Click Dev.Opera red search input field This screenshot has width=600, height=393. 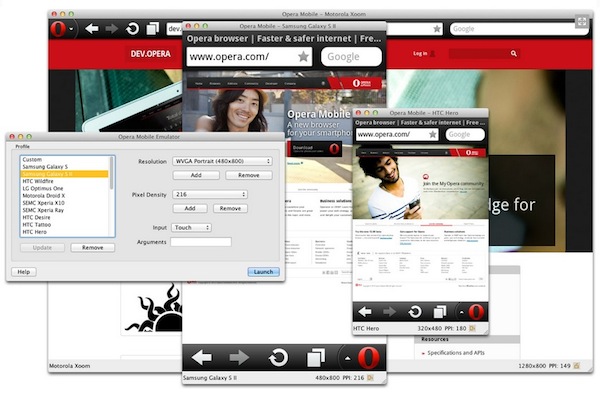pos(478,54)
